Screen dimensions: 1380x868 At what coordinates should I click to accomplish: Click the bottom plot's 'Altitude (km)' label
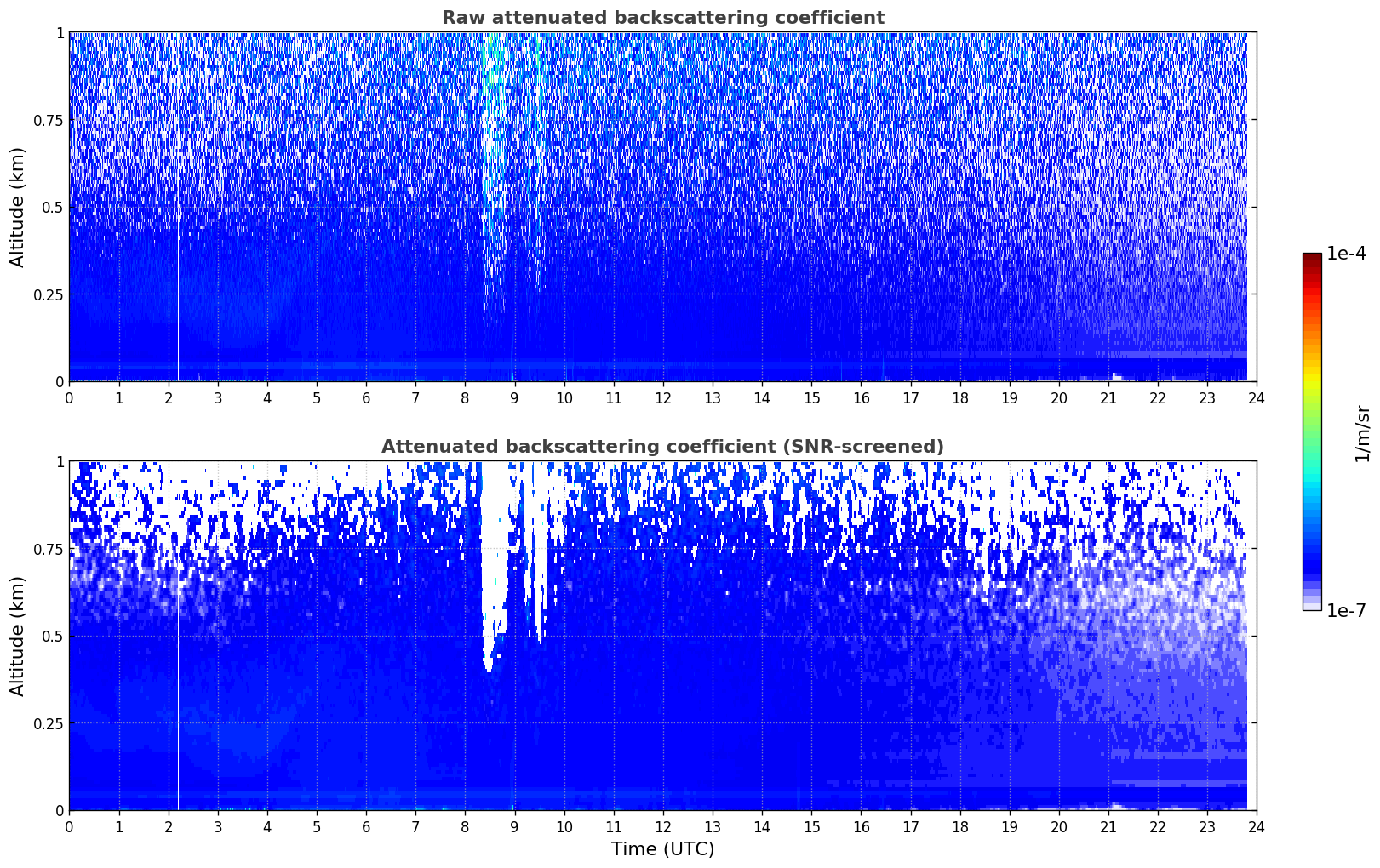coord(18,636)
